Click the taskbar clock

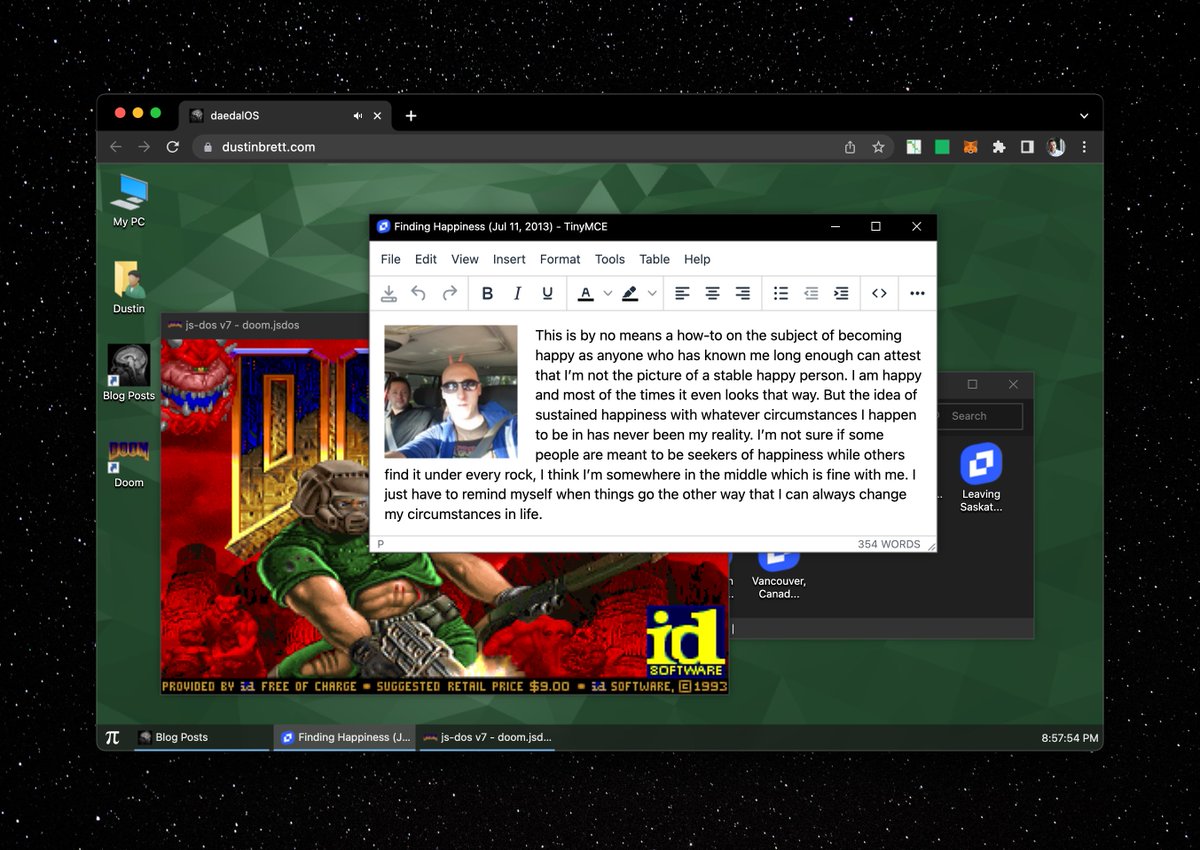coord(1070,738)
